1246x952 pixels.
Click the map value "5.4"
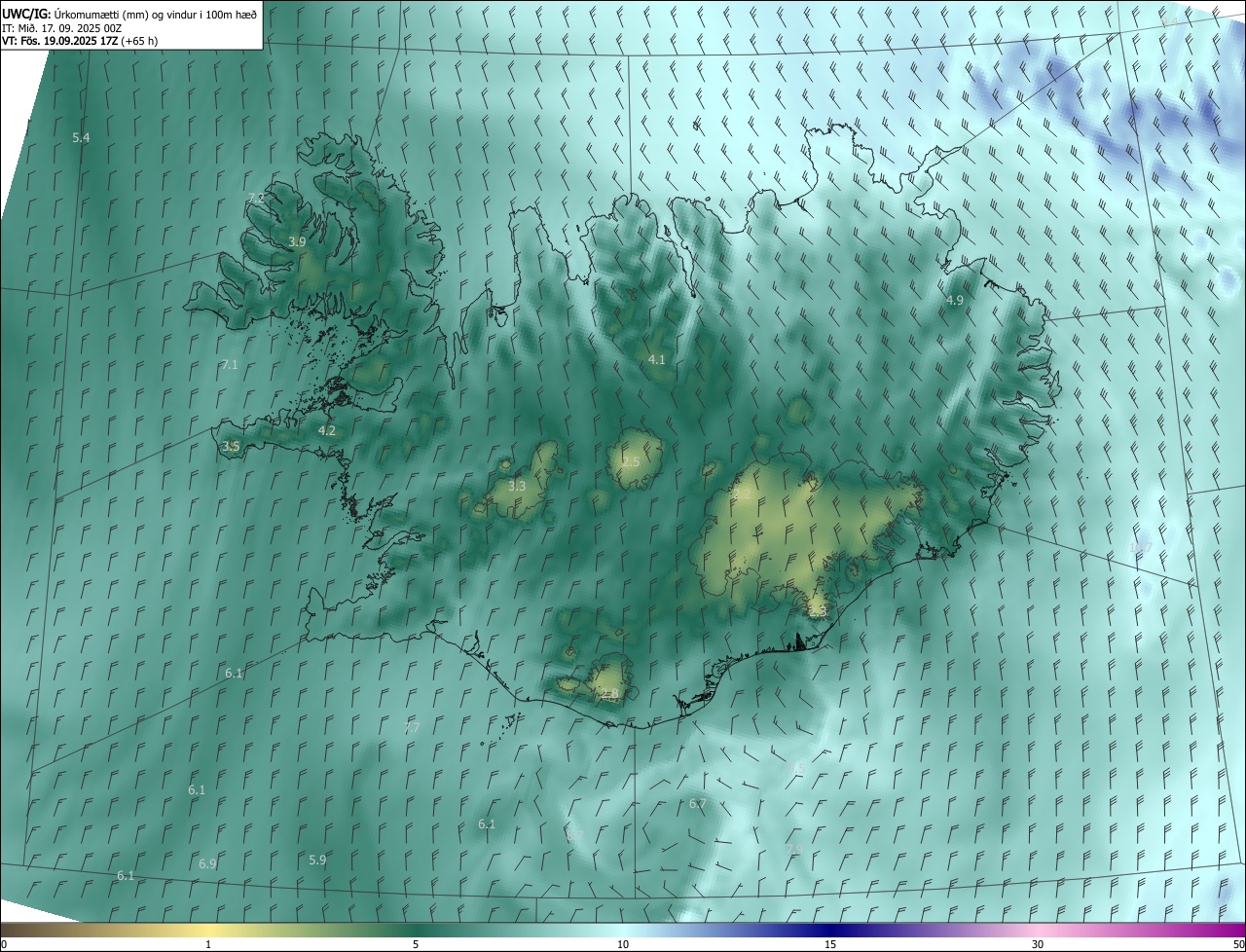point(81,138)
